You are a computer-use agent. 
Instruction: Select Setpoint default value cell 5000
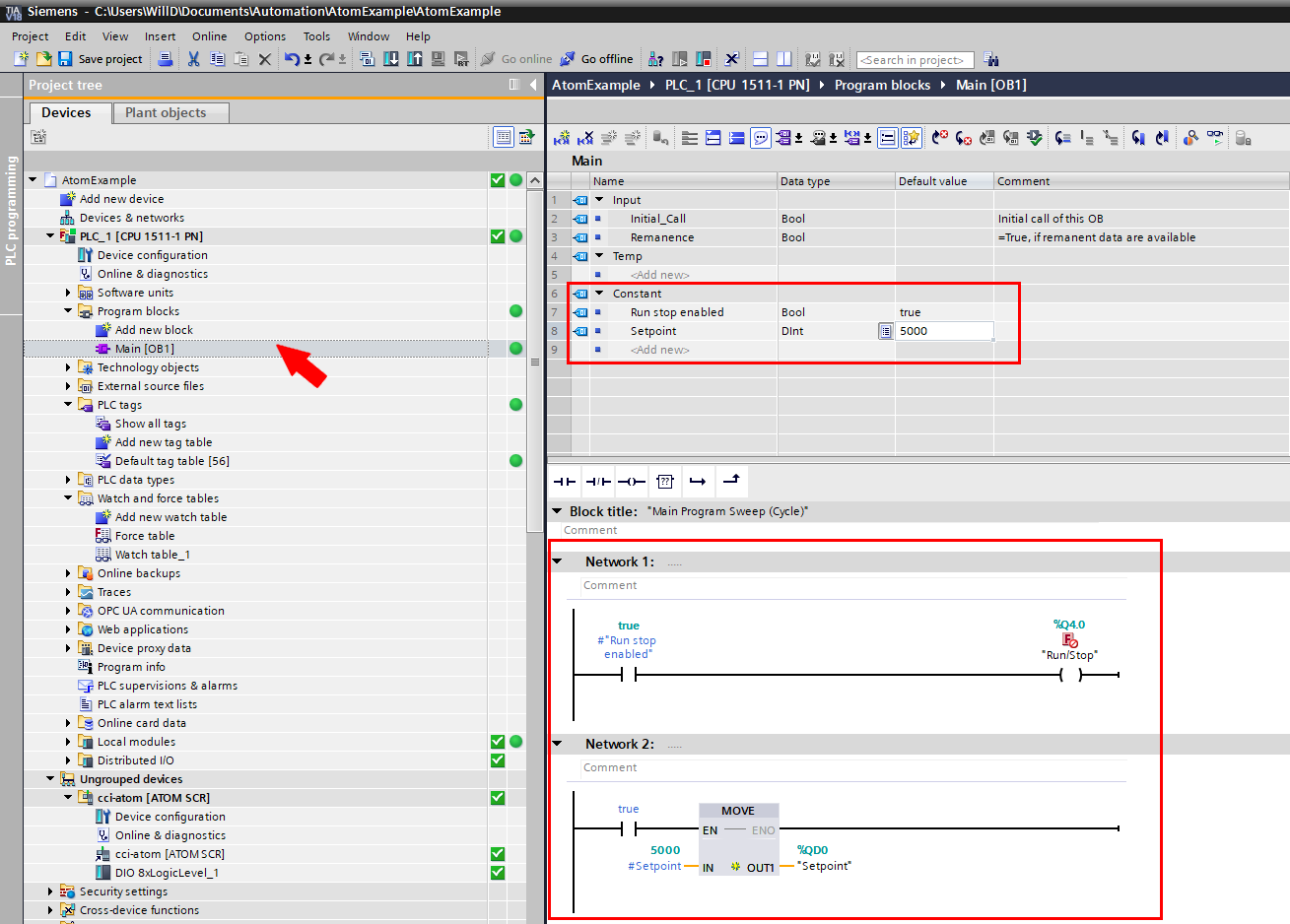[x=942, y=331]
